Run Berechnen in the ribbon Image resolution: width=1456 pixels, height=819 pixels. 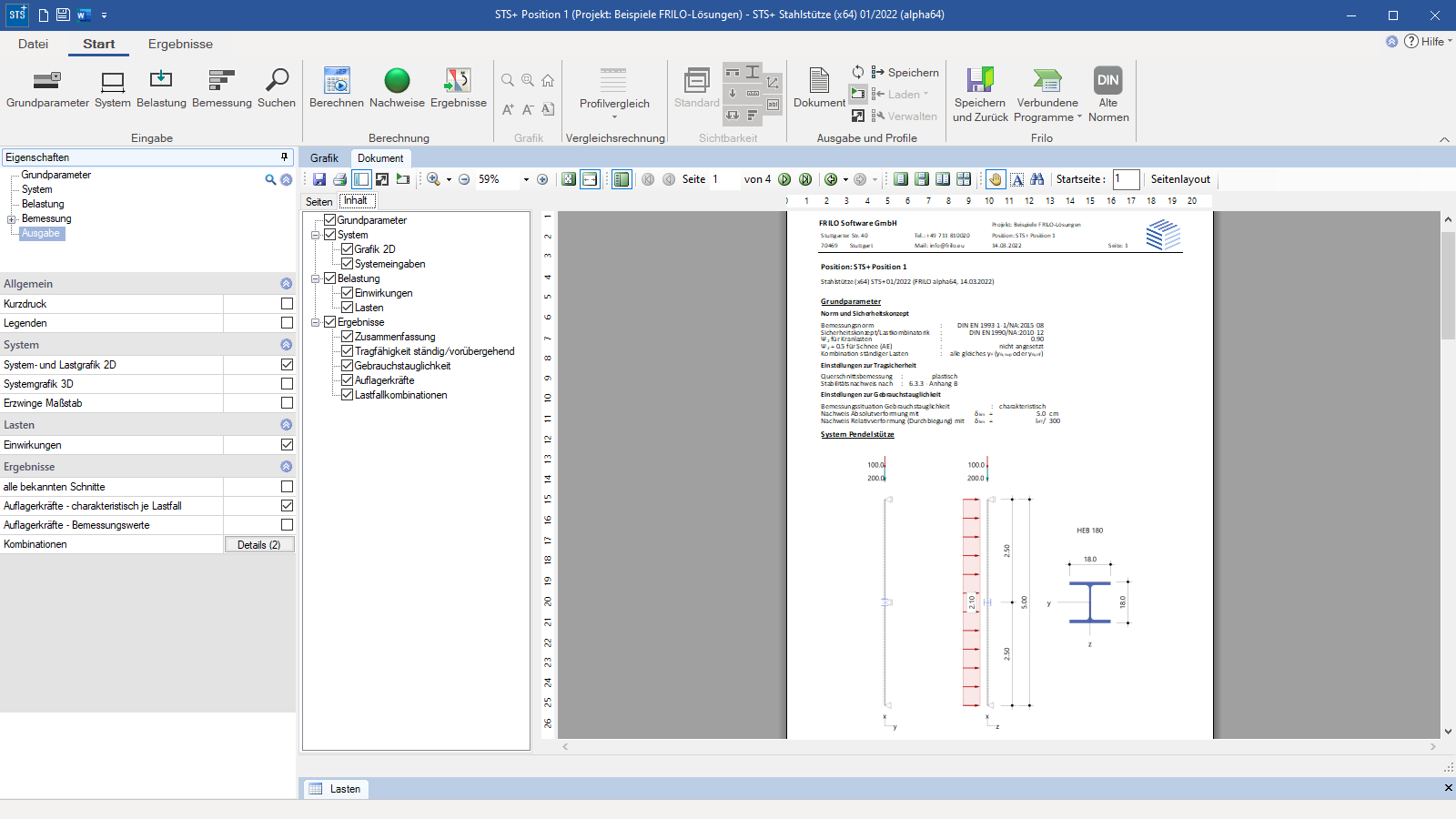tap(337, 88)
